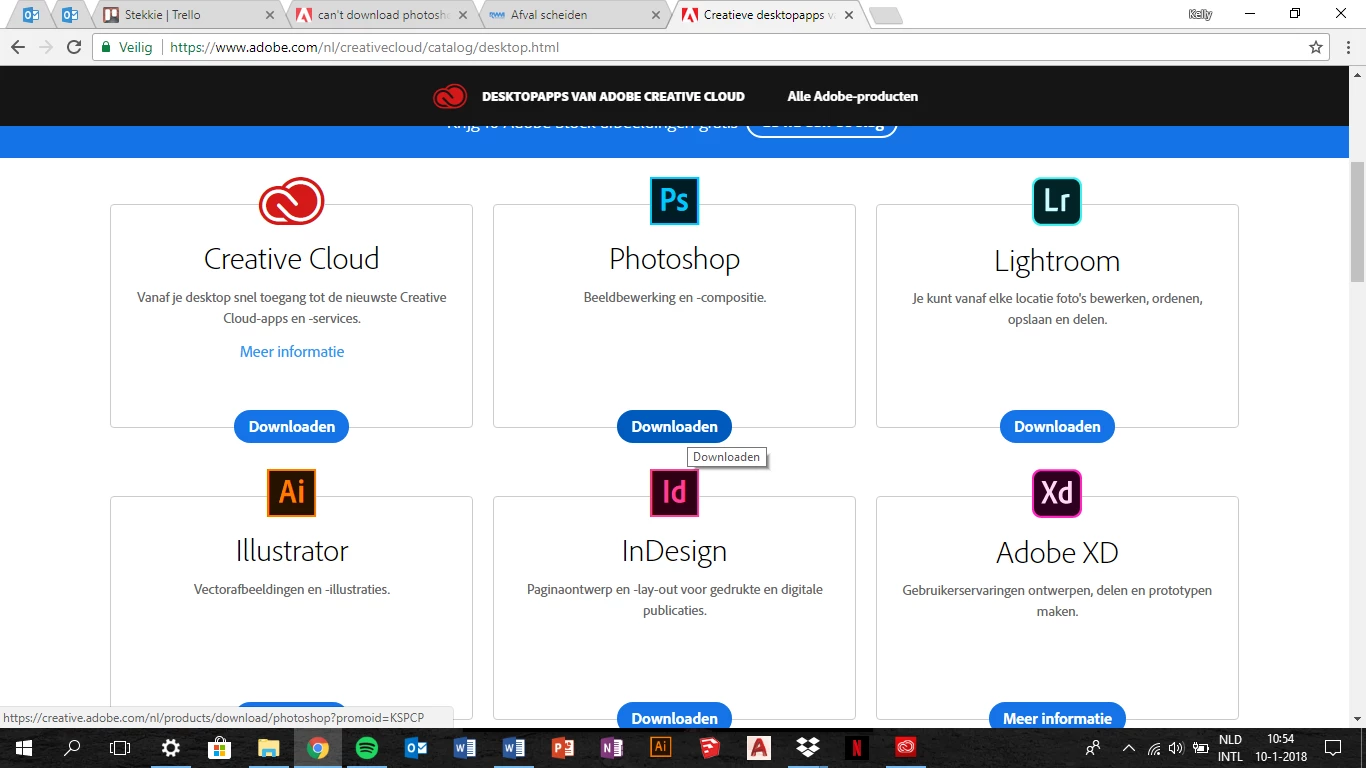This screenshot has height=768, width=1366.
Task: Click the Lightroom card title text
Action: point(1057,261)
